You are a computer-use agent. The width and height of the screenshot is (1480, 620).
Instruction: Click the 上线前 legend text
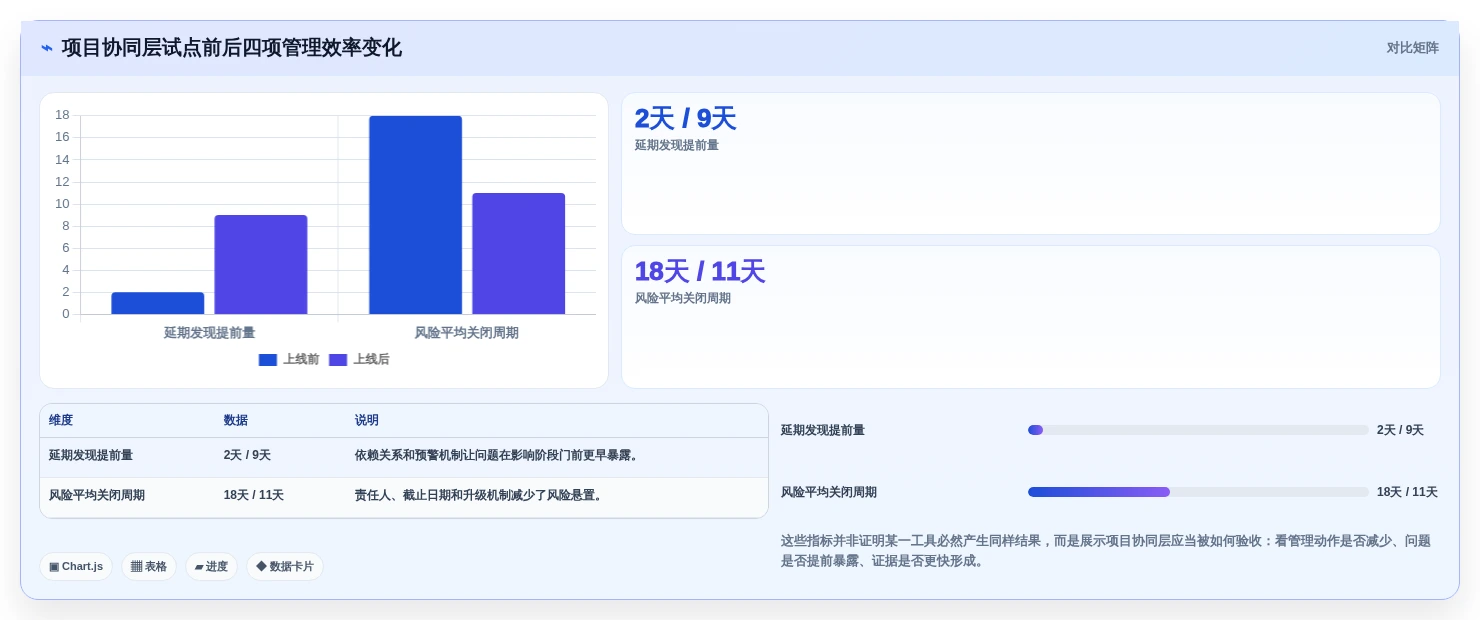301,360
